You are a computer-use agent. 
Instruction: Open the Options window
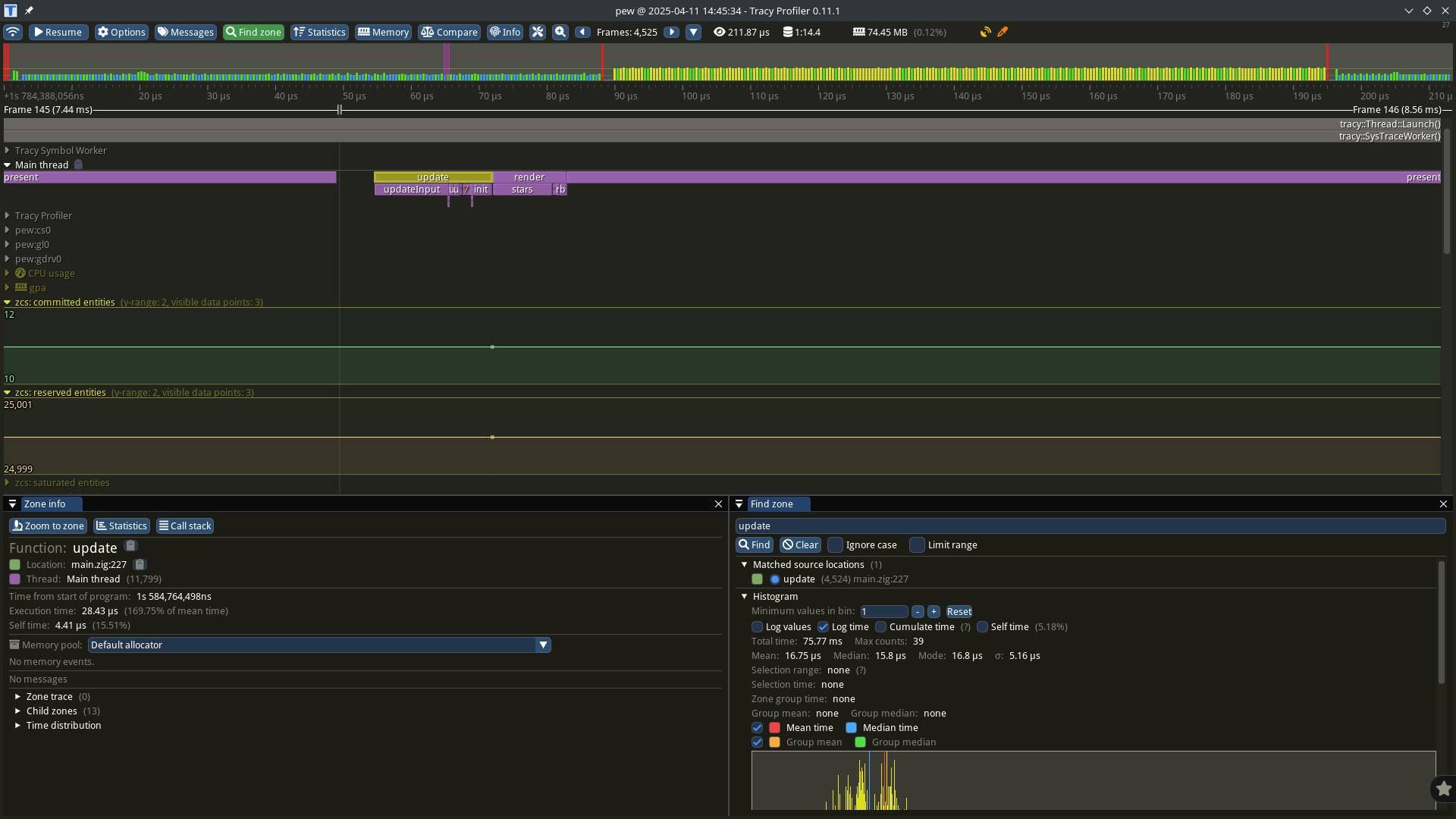click(121, 32)
